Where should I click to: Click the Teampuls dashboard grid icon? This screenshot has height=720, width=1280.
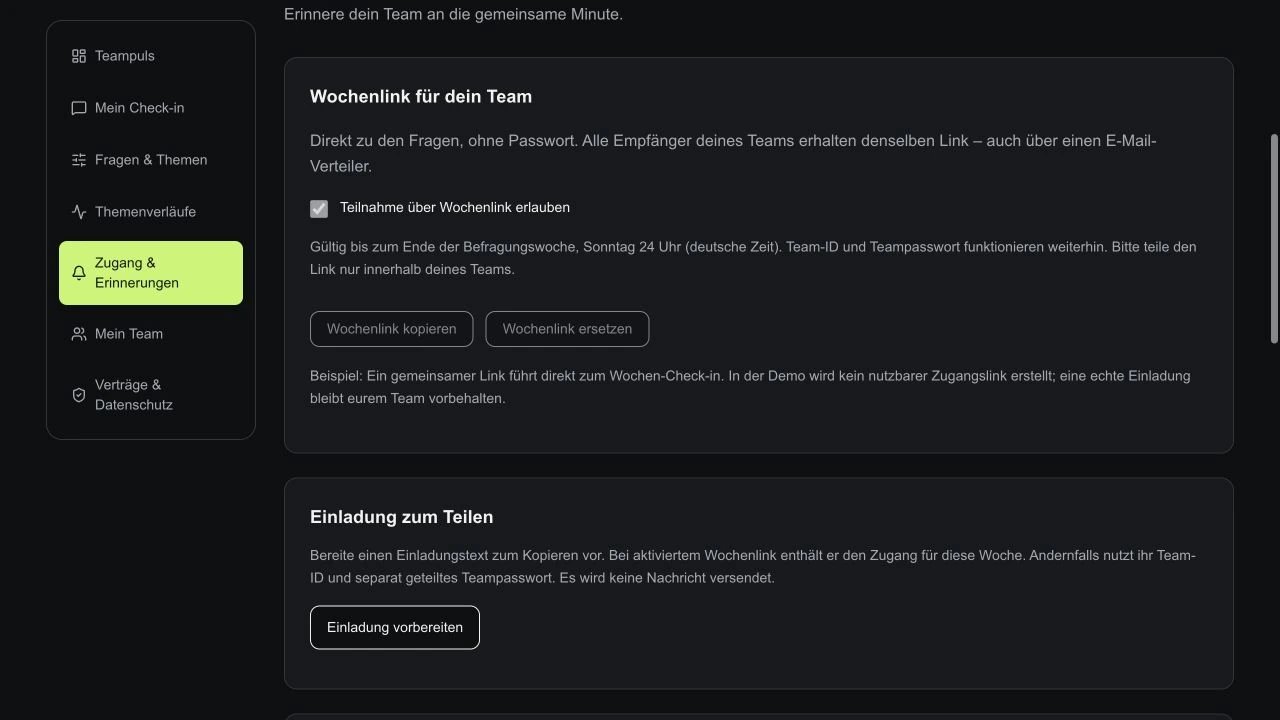pyautogui.click(x=79, y=56)
